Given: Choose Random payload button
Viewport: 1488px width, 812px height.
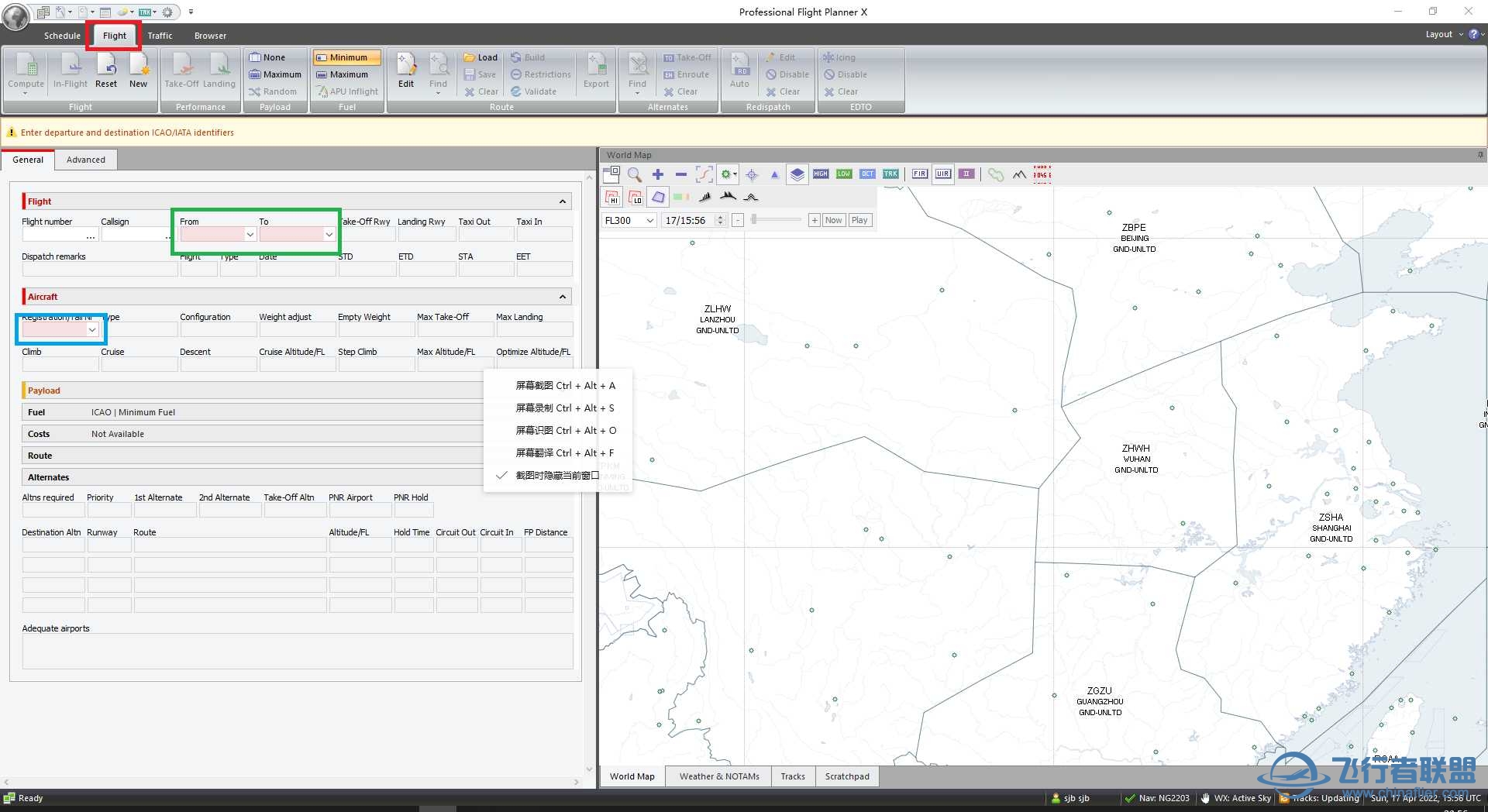Looking at the screenshot, I should pyautogui.click(x=273, y=91).
